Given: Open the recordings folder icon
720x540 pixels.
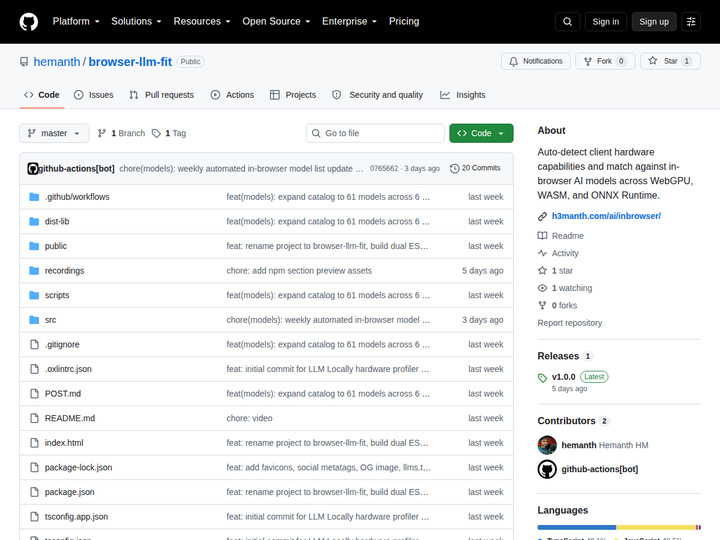Looking at the screenshot, I should pyautogui.click(x=34, y=270).
